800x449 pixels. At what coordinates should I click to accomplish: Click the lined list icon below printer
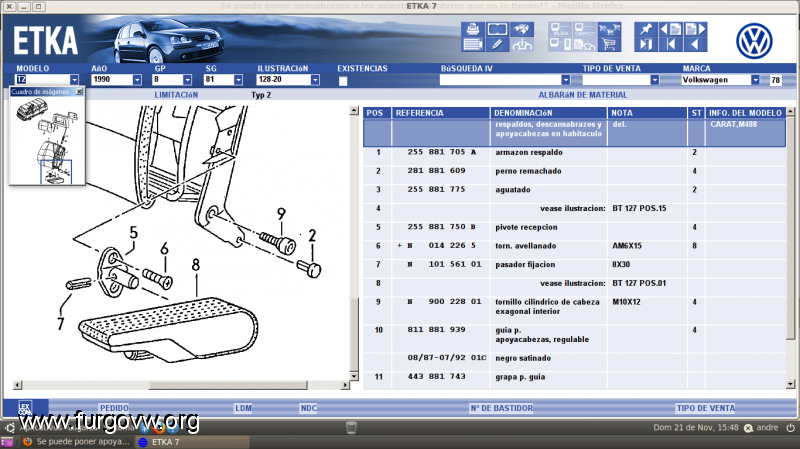473,44
